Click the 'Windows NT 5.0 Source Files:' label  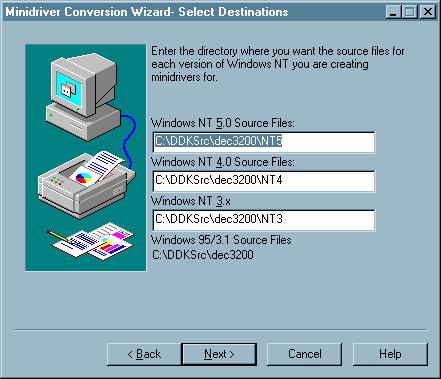tap(223, 123)
